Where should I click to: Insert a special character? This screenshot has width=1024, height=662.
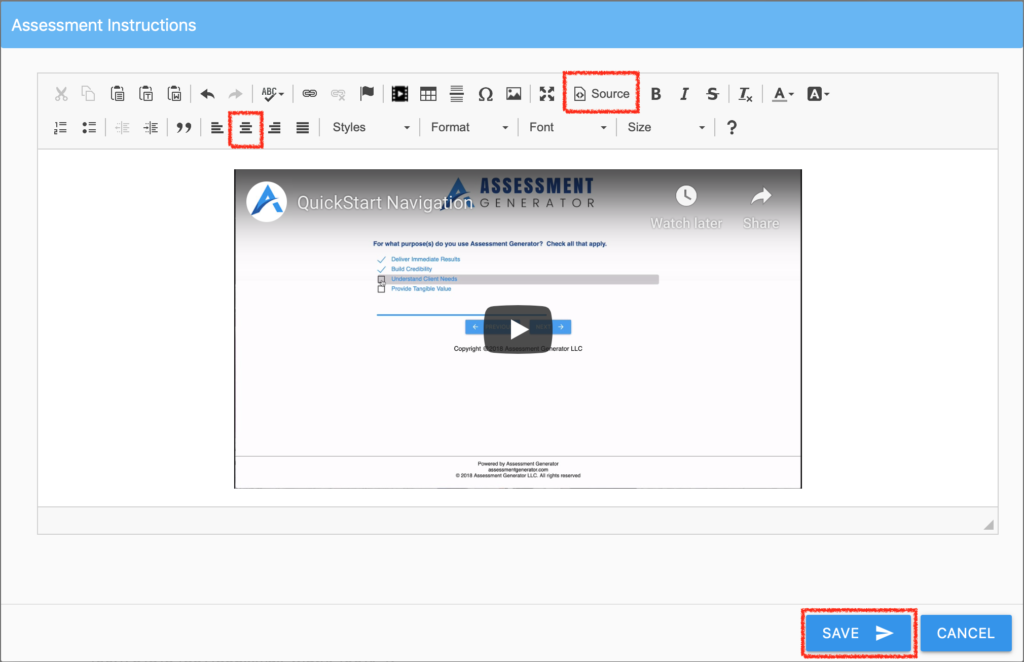pos(485,93)
